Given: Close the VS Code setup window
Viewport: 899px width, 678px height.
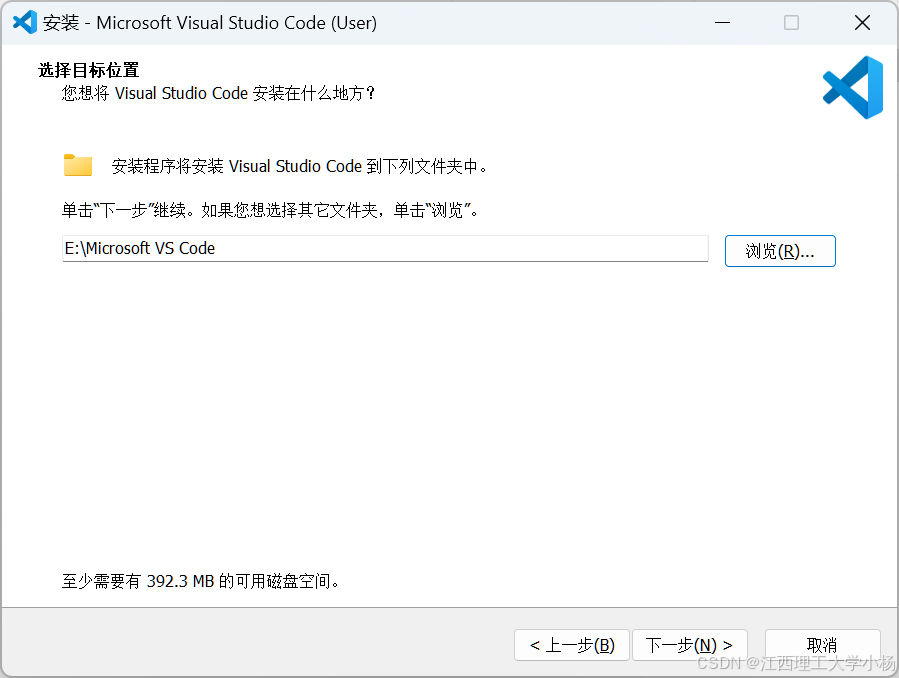Looking at the screenshot, I should point(862,22).
